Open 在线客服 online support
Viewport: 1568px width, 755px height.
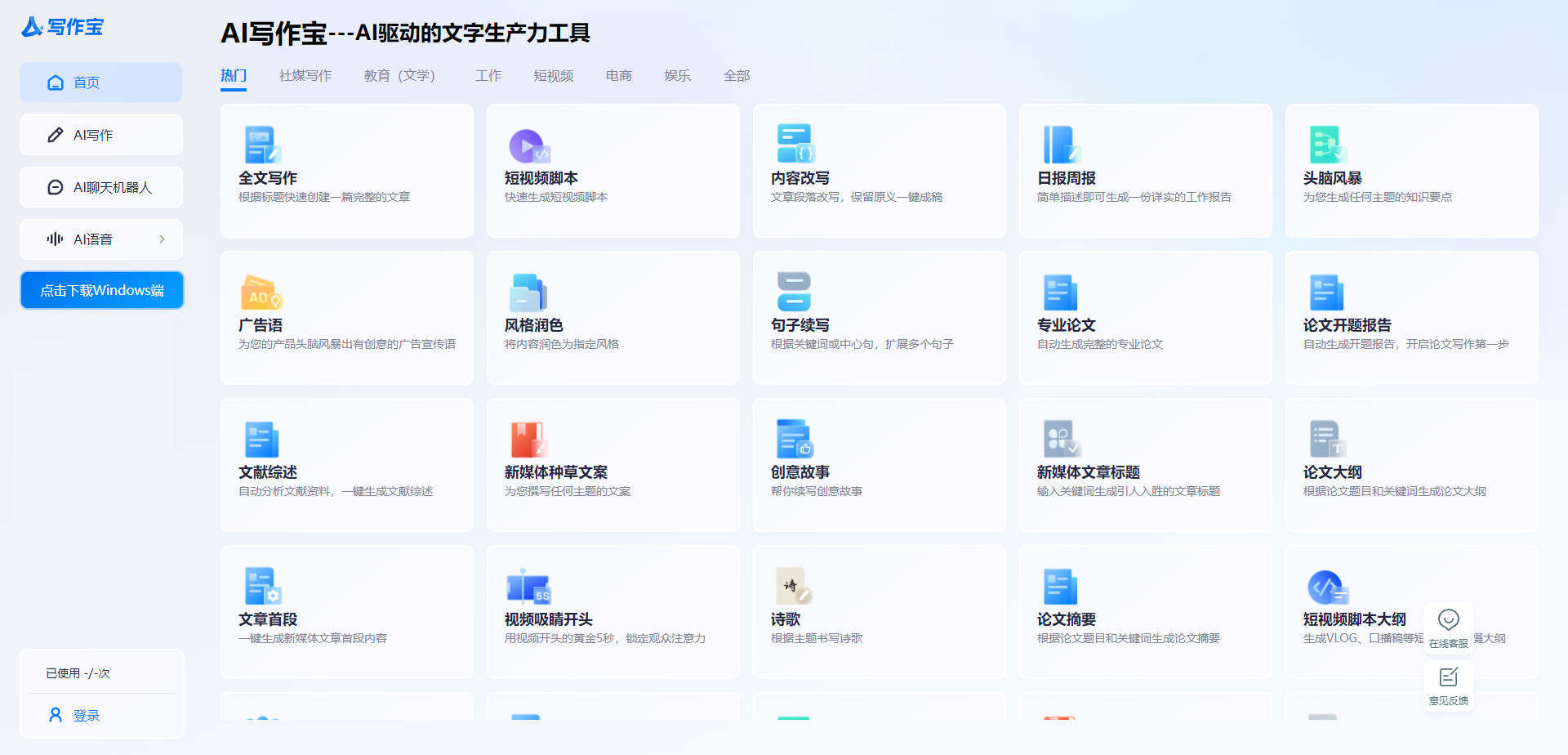(x=1449, y=628)
